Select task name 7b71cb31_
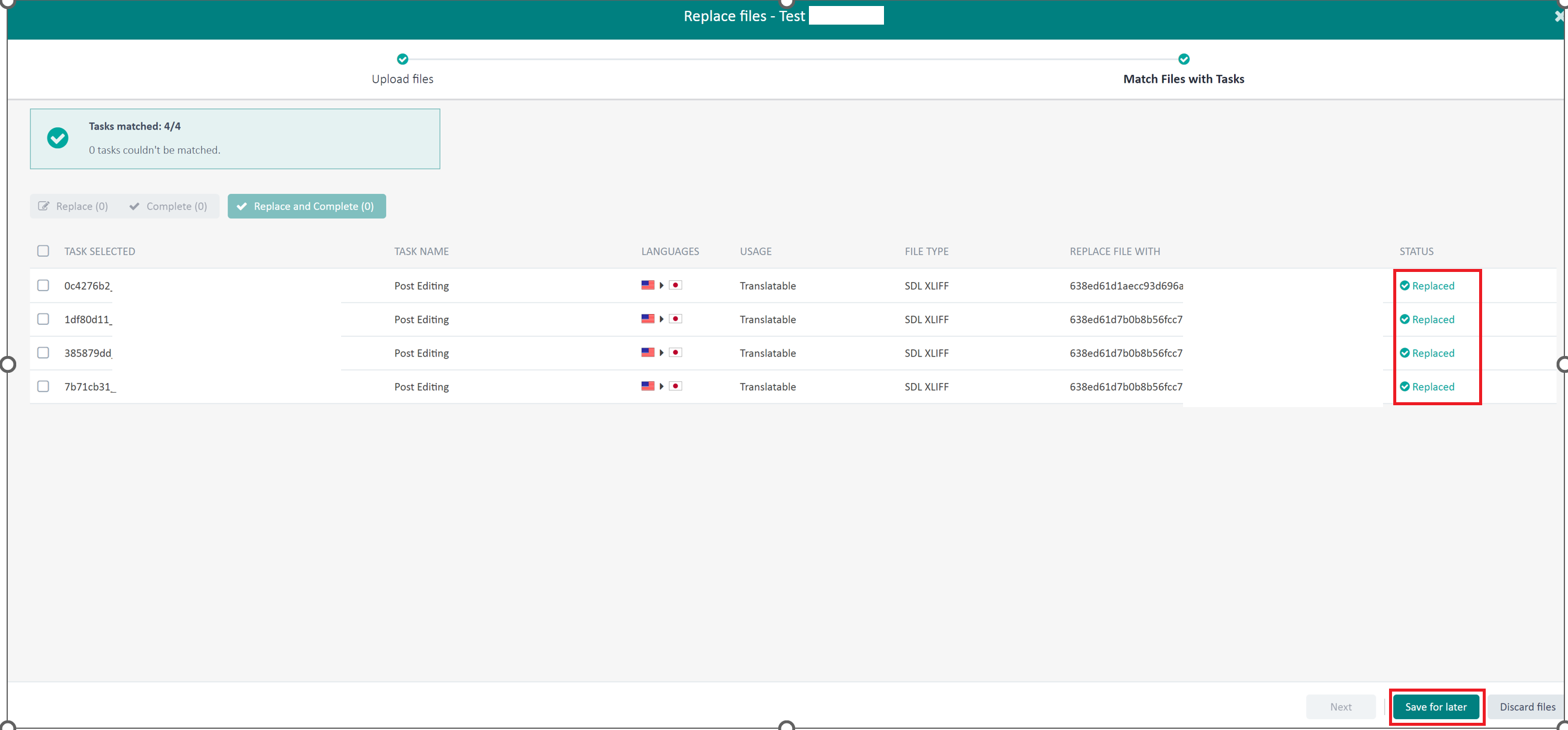 coord(90,387)
